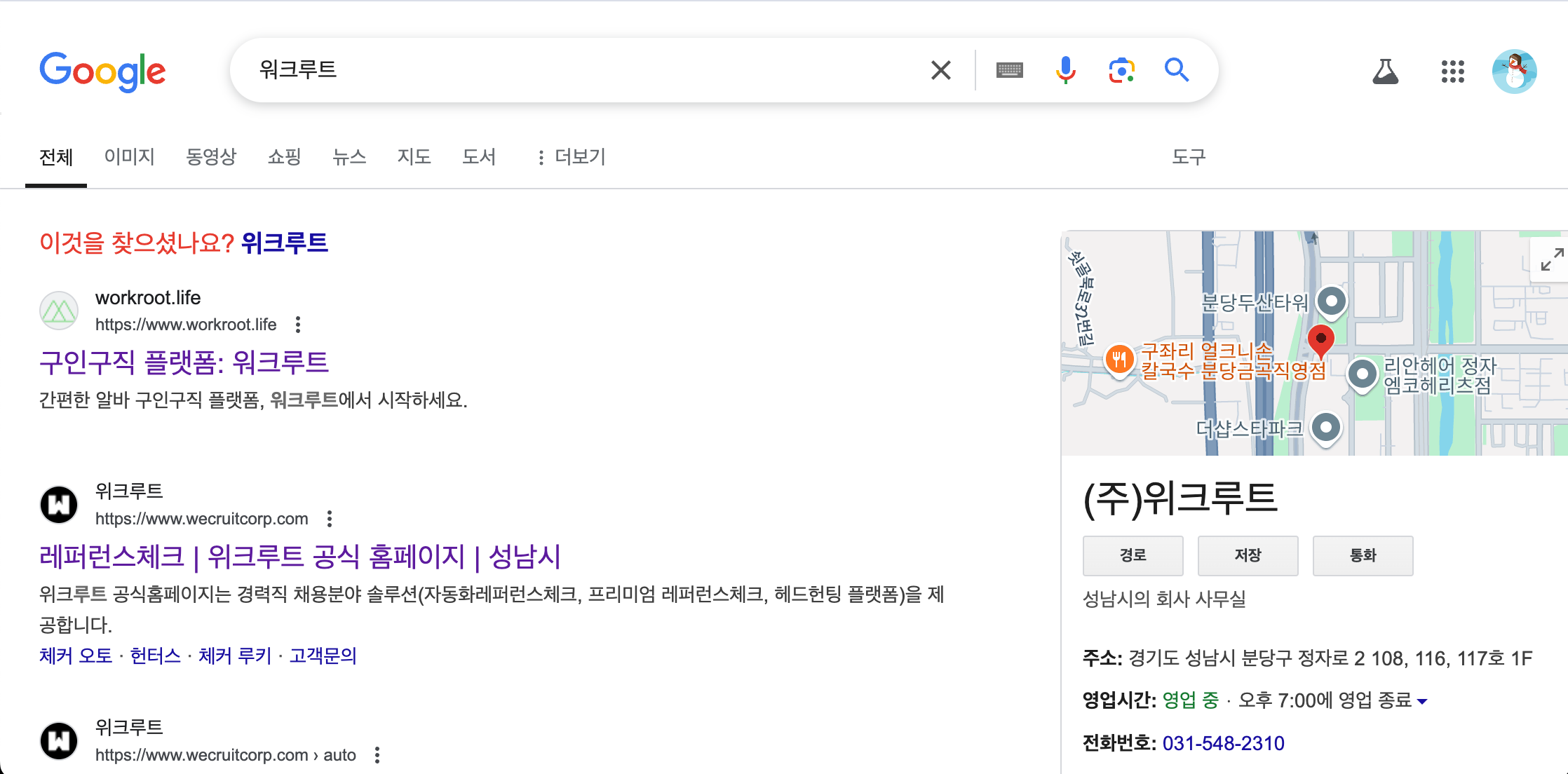Open the on-screen keyboard input tool
The image size is (1568, 774).
(1009, 70)
